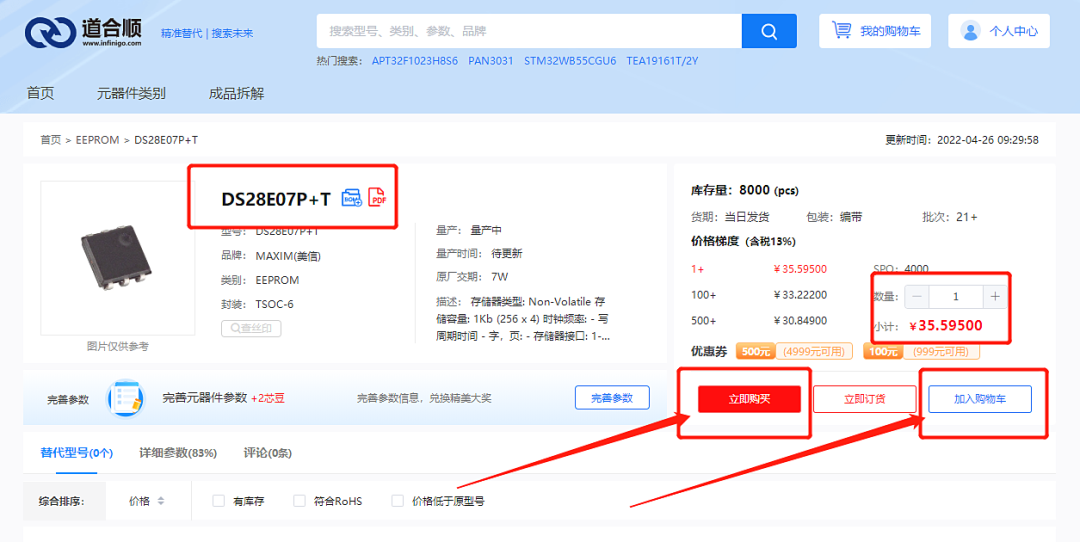The width and height of the screenshot is (1080, 542).
Task: Click the 查丝印 button
Action: (x=251, y=329)
